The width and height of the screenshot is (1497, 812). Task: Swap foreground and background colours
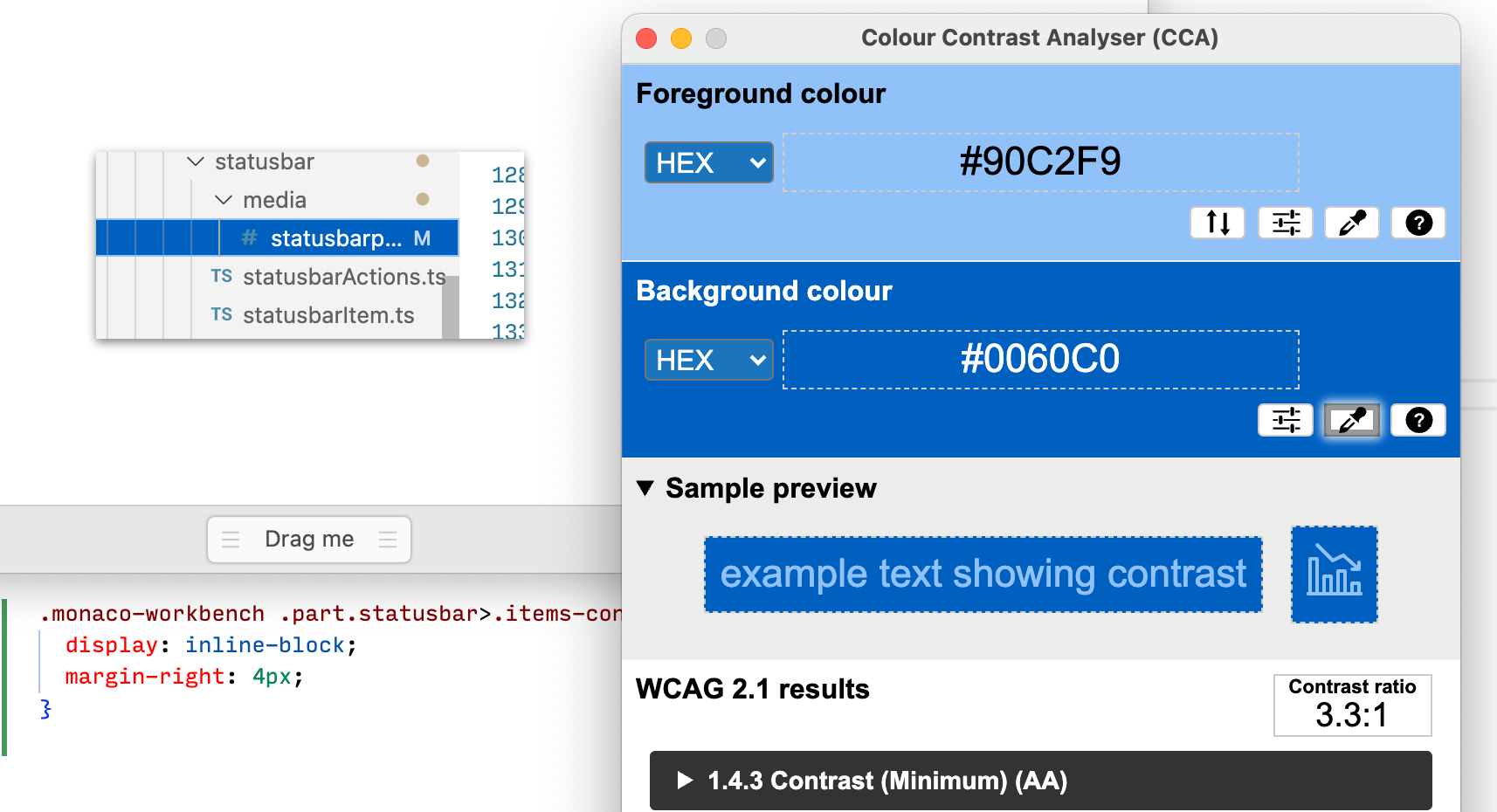(x=1217, y=223)
